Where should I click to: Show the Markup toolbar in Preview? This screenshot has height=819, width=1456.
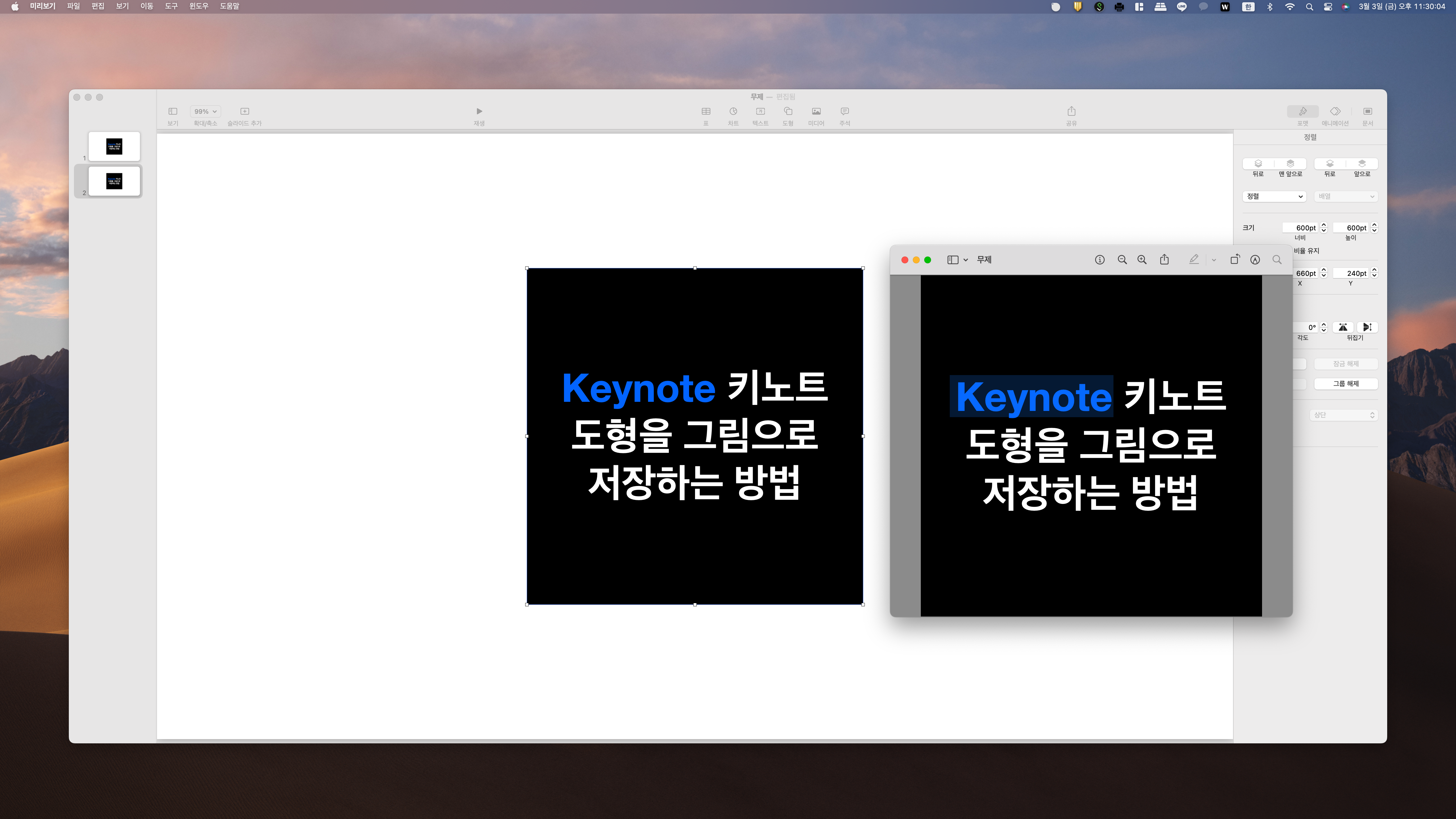click(1255, 259)
